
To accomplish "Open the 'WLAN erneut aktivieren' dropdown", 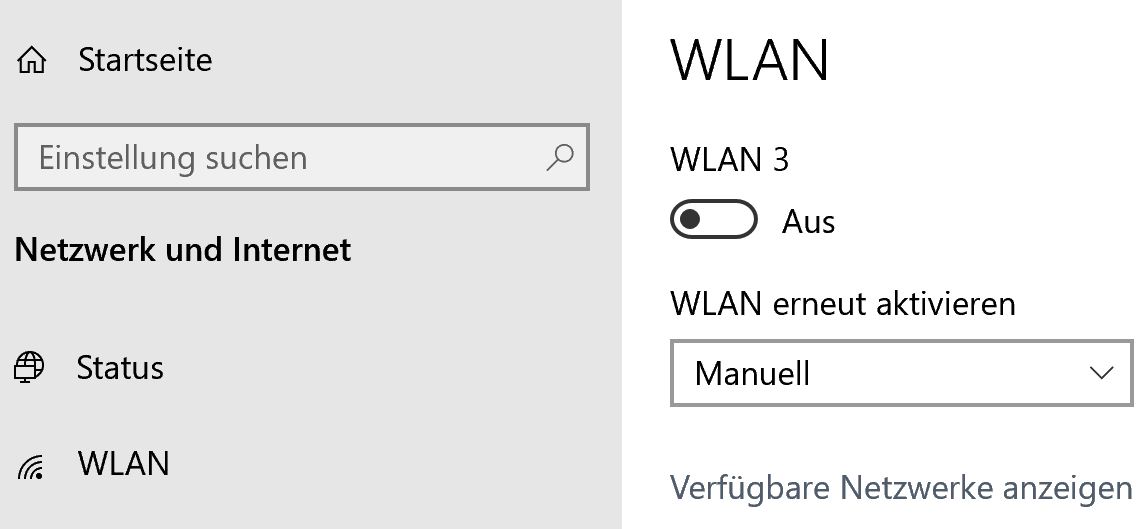I will click(901, 373).
